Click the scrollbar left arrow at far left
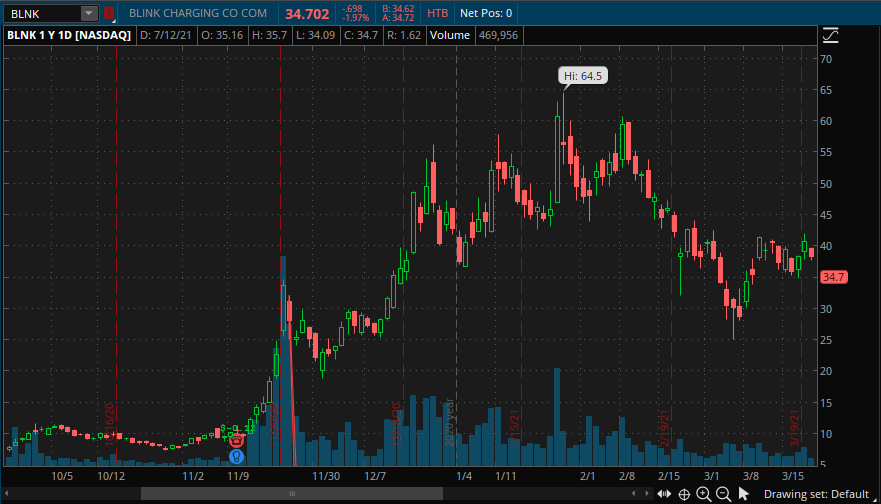Image resolution: width=881 pixels, height=504 pixels. pos(7,493)
